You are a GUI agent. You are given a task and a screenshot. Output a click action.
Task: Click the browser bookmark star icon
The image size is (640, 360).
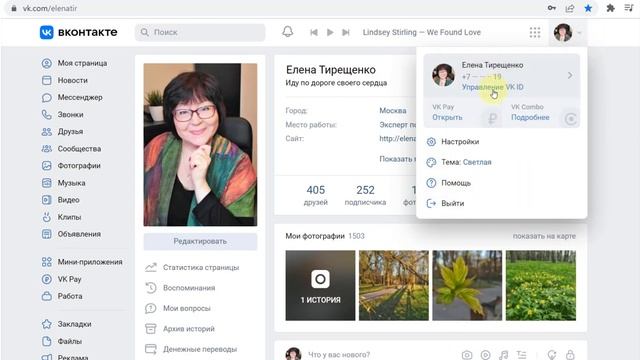coord(588,8)
